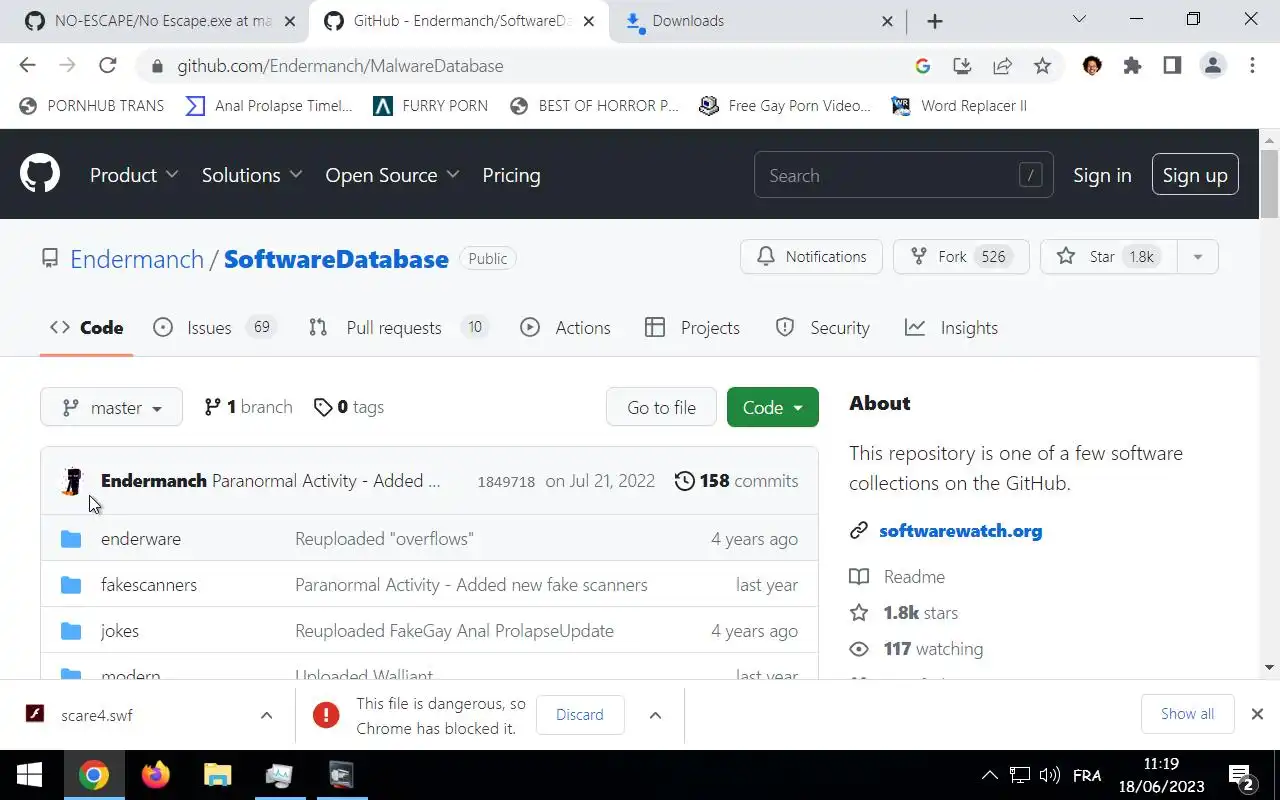Expand scare4.swf download options

266,715
